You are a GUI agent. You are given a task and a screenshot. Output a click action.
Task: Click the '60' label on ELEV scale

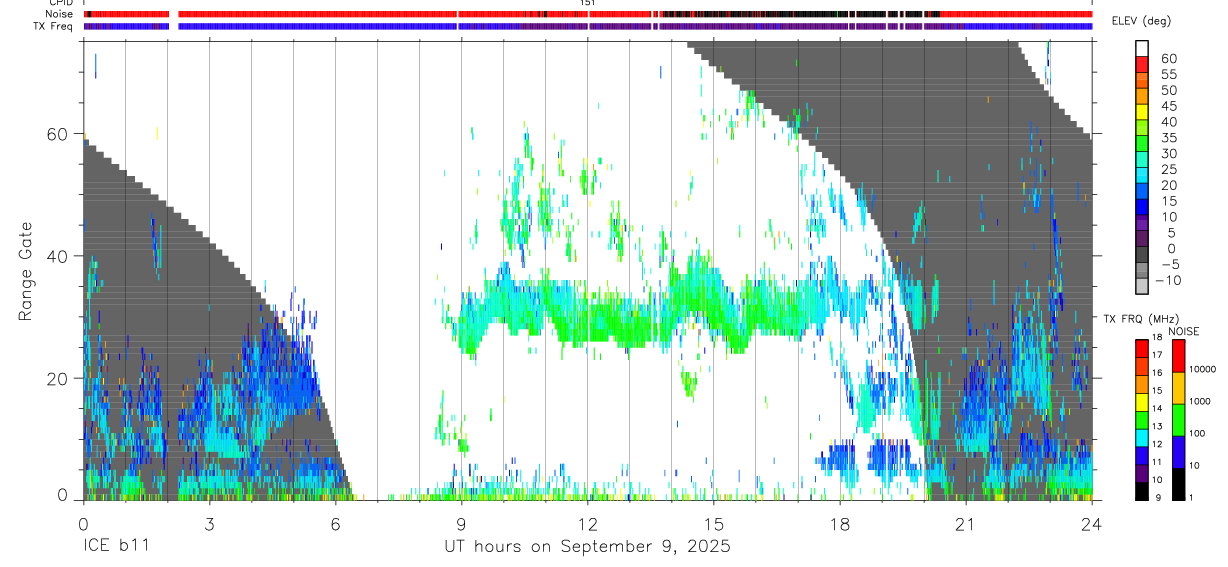[x=1167, y=58]
